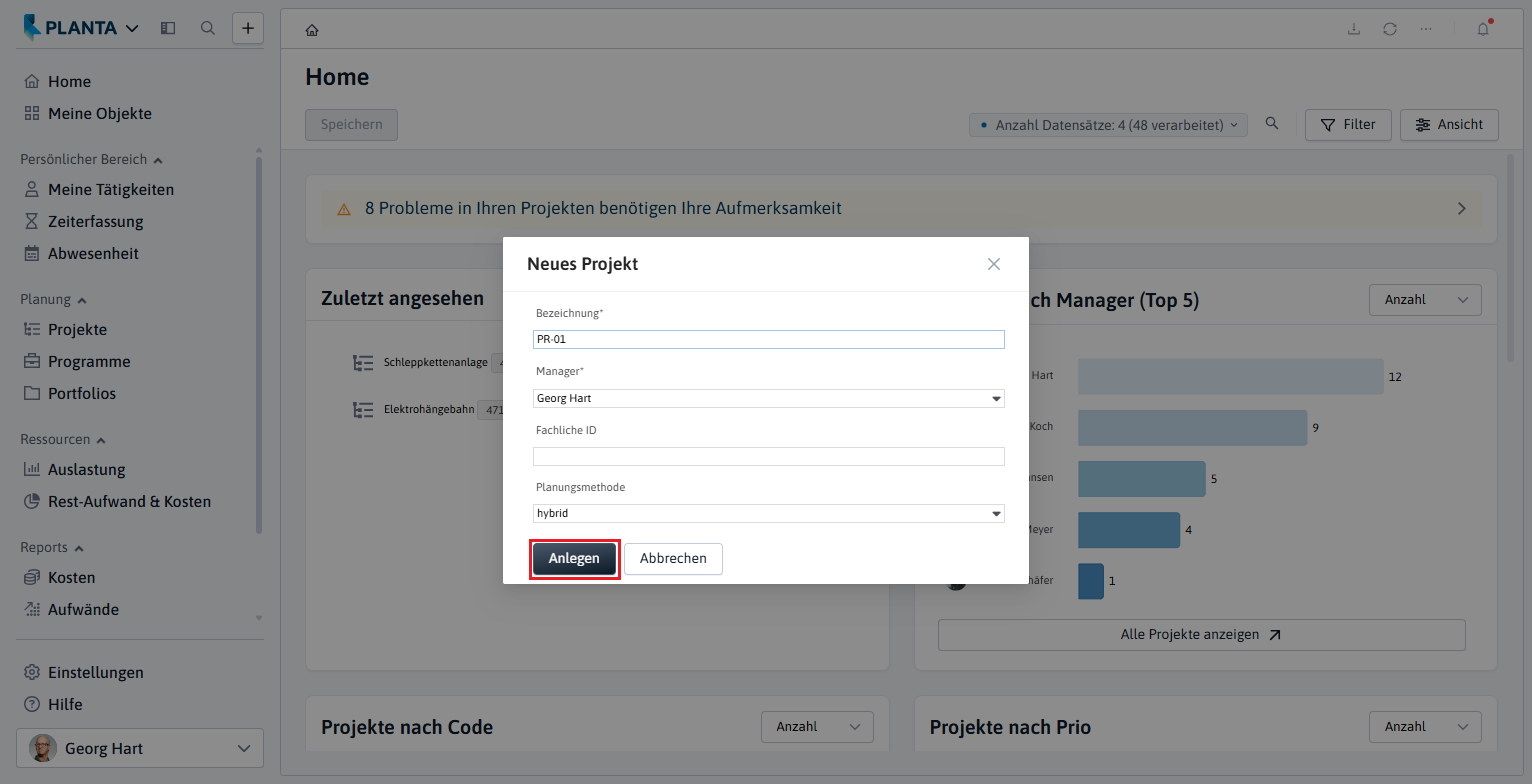Click Alle Projekte anzeigen link
1532x784 pixels.
coord(1201,635)
